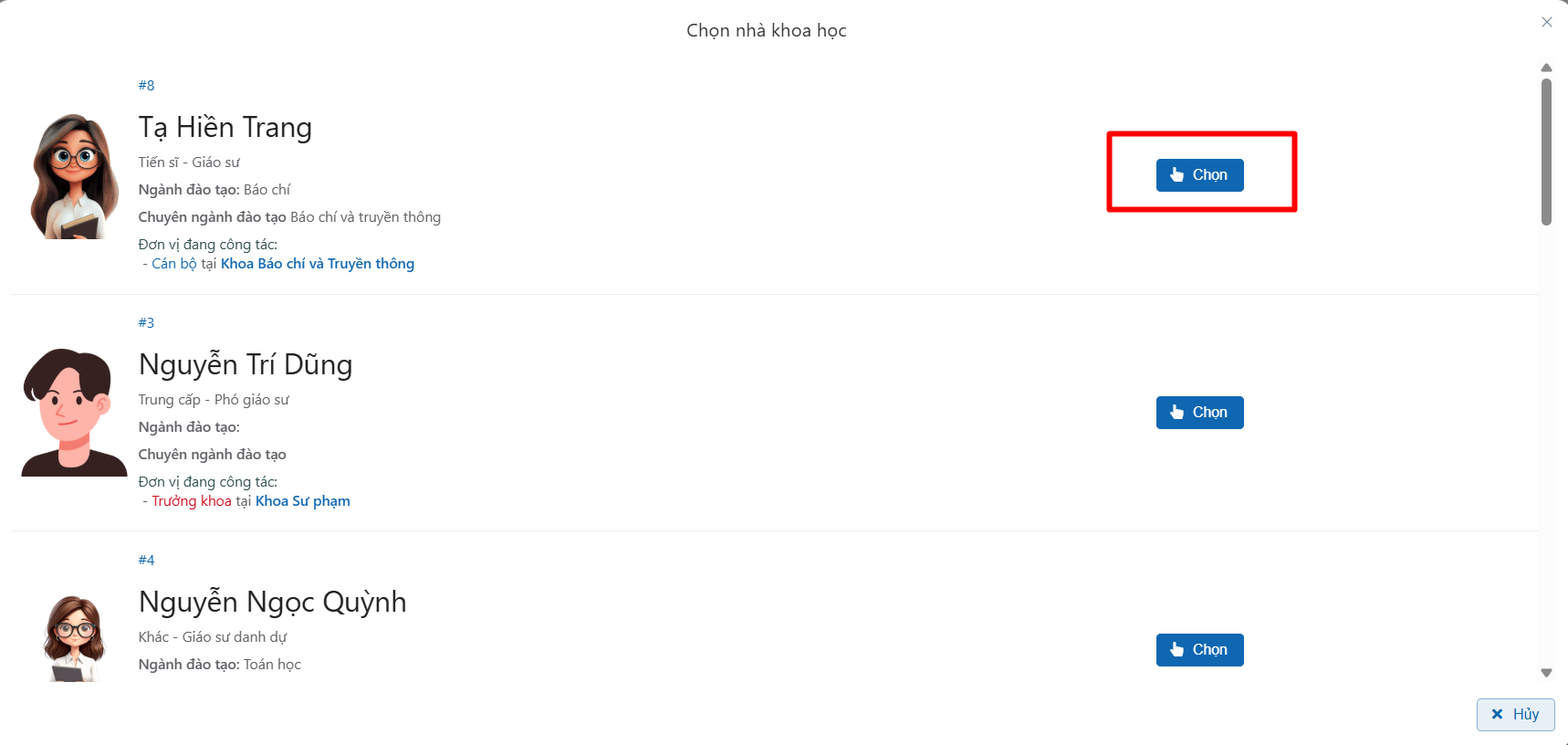Image resolution: width=1568 pixels, height=745 pixels.
Task: Click the name Tạ Hiền Trang
Action: (x=225, y=128)
